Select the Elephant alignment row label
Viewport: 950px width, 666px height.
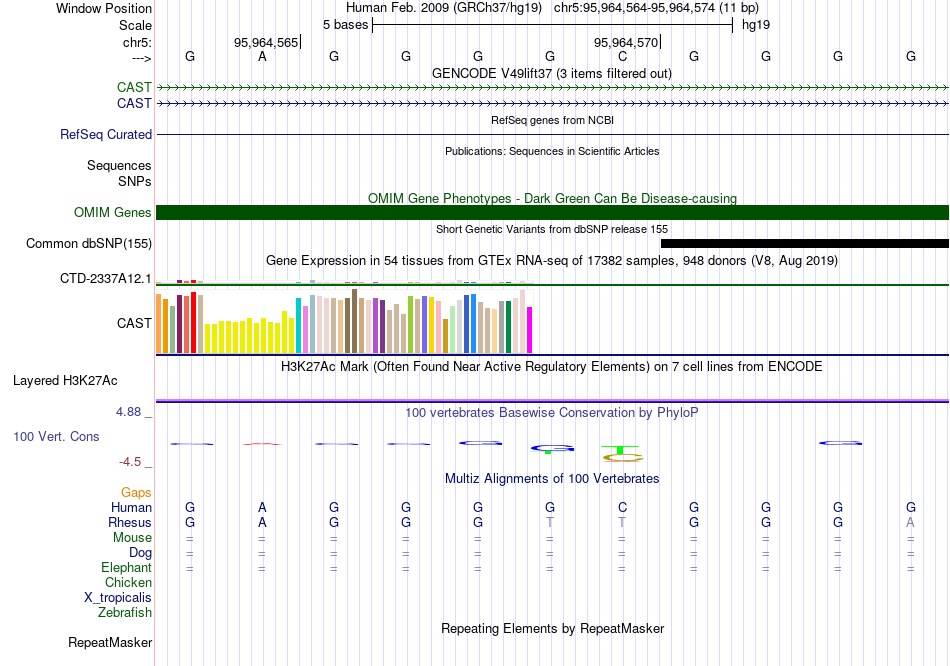pyautogui.click(x=126, y=567)
